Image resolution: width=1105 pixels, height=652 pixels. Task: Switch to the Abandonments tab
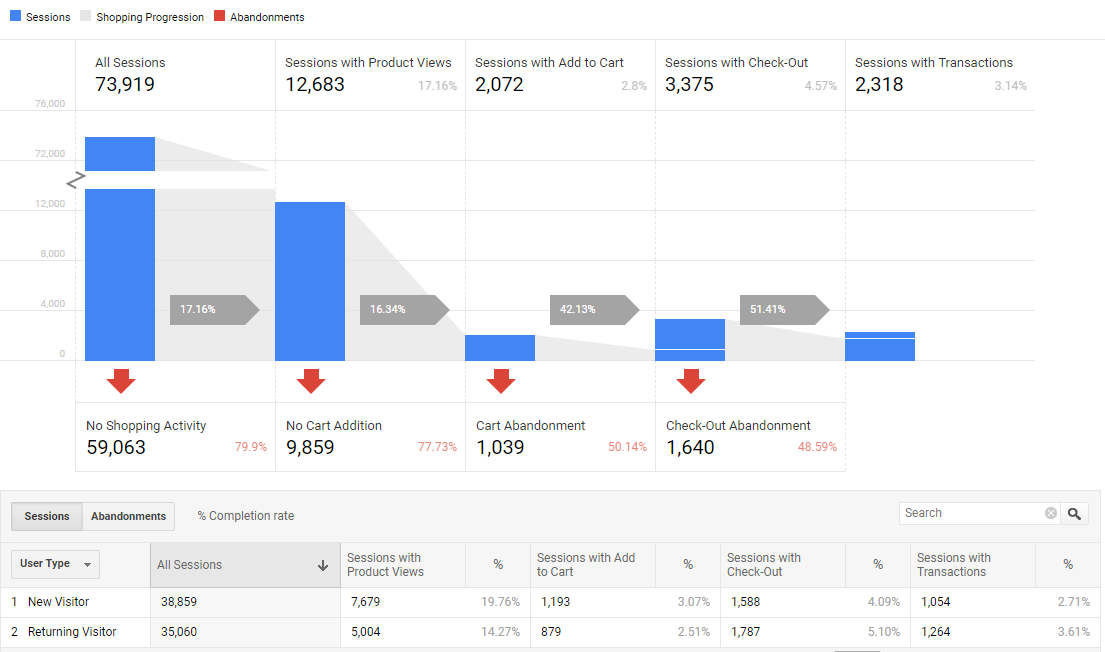[x=128, y=516]
